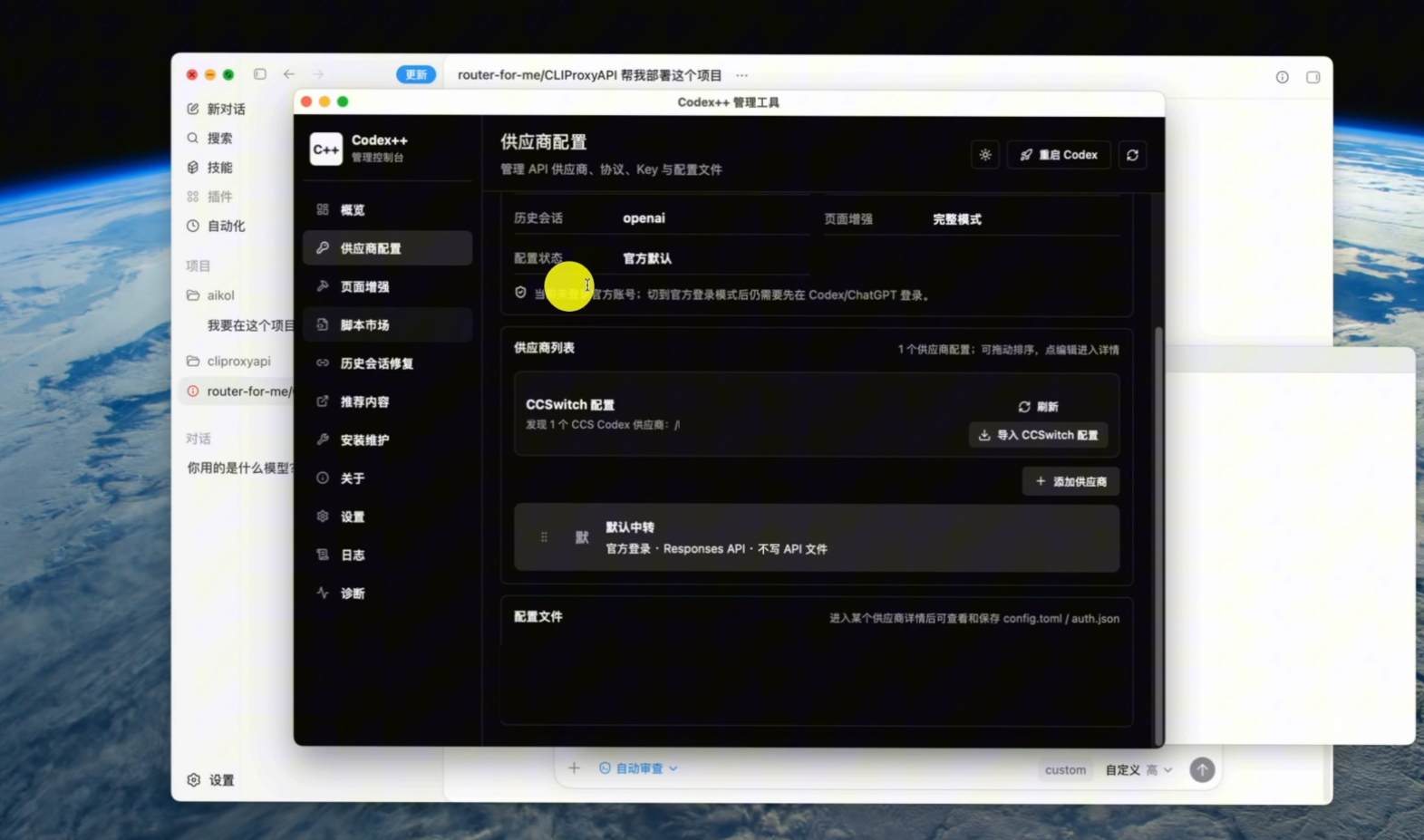Open the 我要在这个项目 conversation

[251, 325]
